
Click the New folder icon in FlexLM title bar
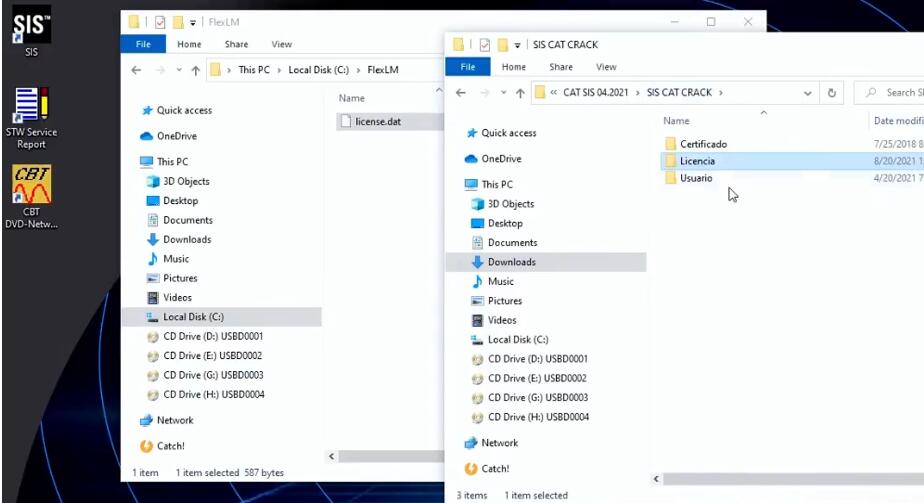tap(178, 22)
